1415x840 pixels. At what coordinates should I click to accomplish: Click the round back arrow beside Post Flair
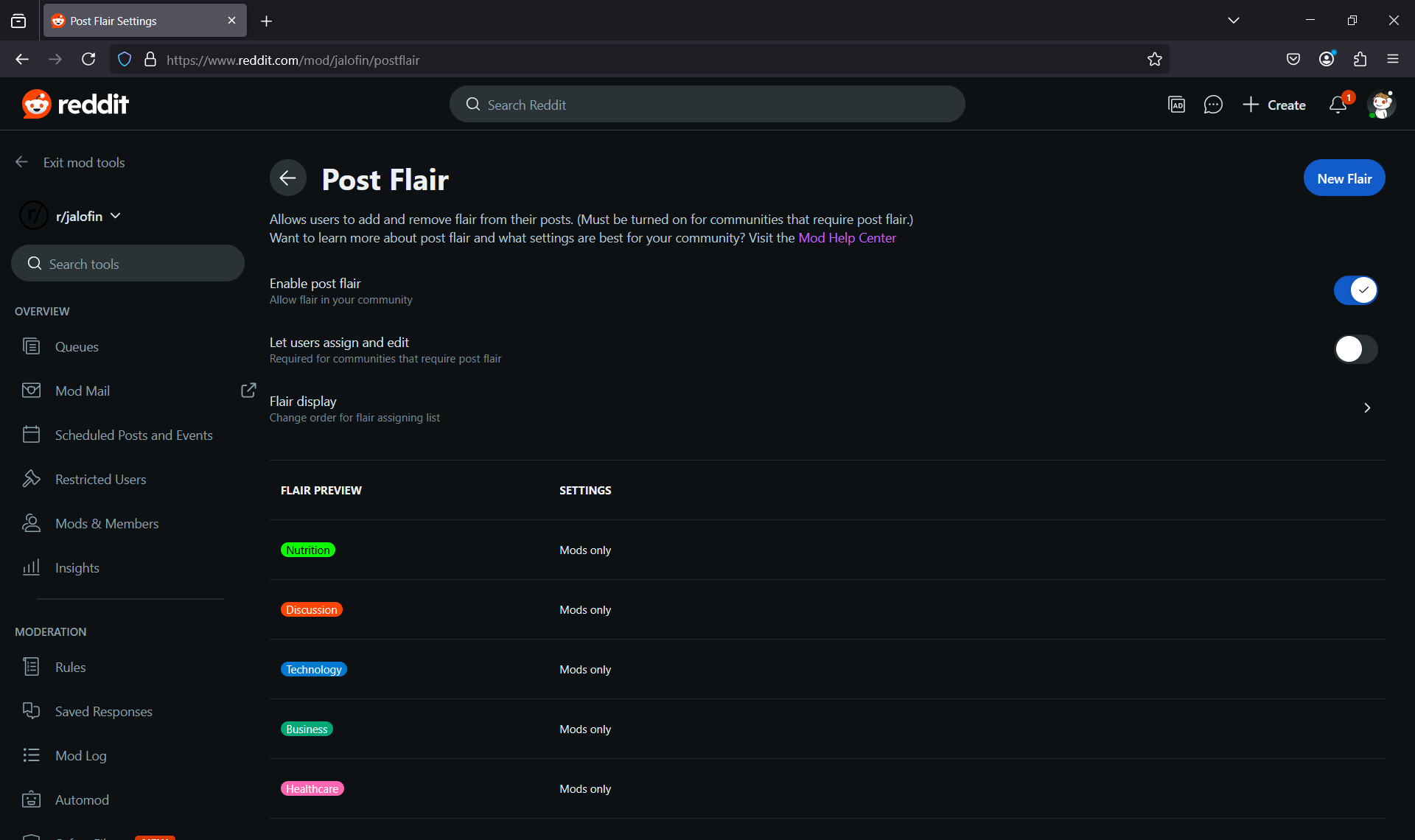[287, 178]
